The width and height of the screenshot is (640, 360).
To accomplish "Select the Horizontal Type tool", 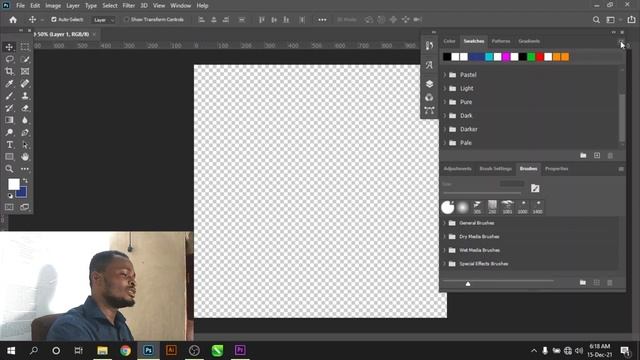I will [9, 144].
